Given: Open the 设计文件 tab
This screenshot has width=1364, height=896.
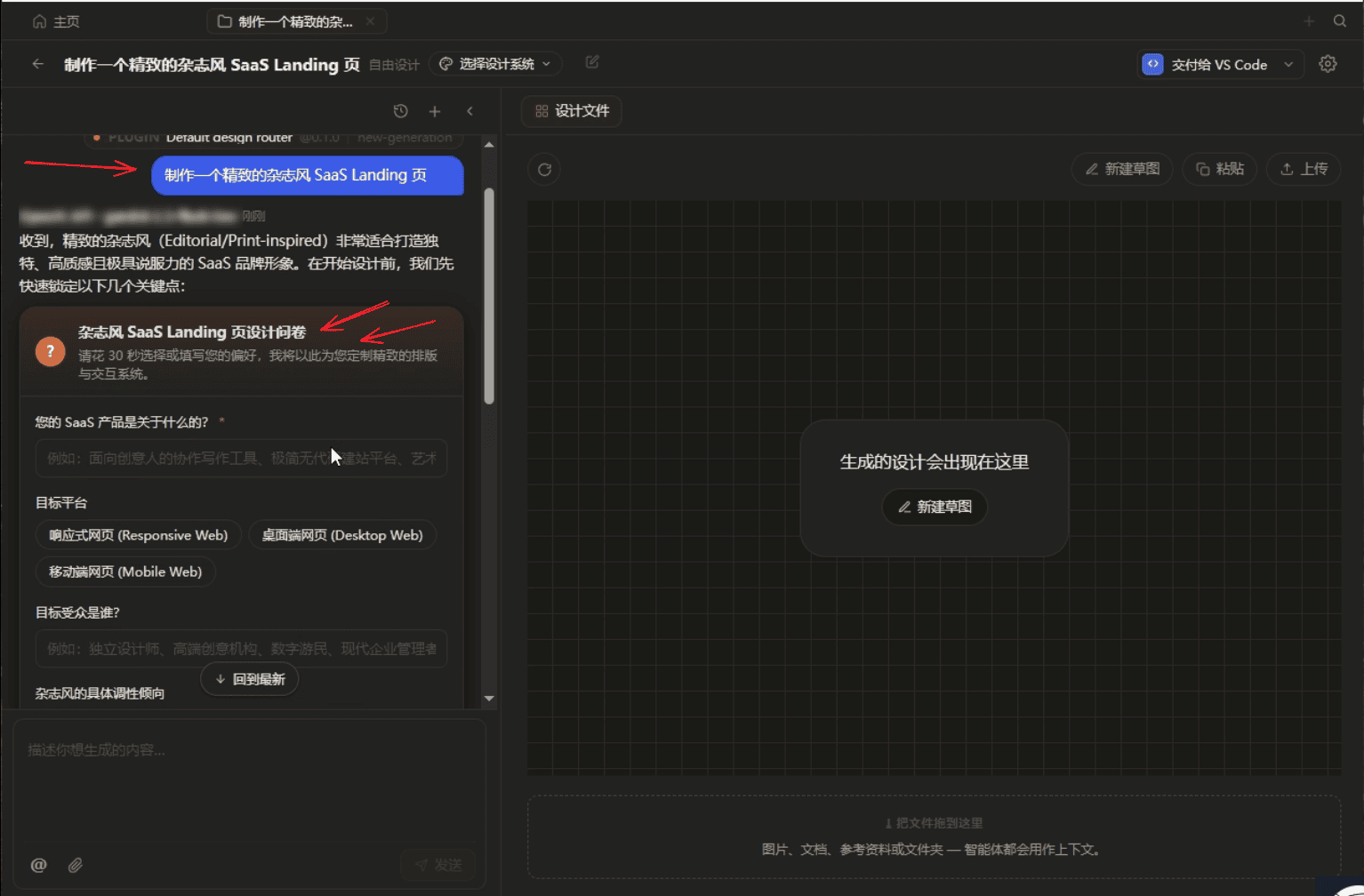Looking at the screenshot, I should pyautogui.click(x=572, y=111).
